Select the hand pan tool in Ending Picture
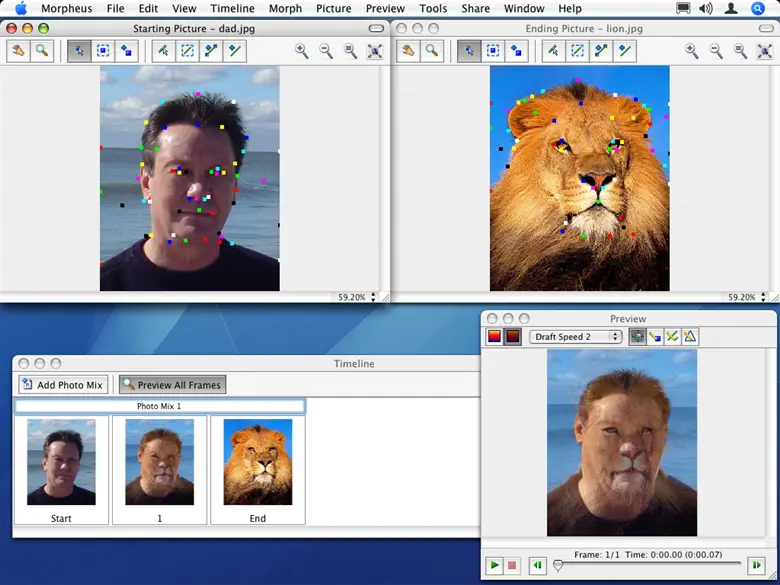 (408, 51)
